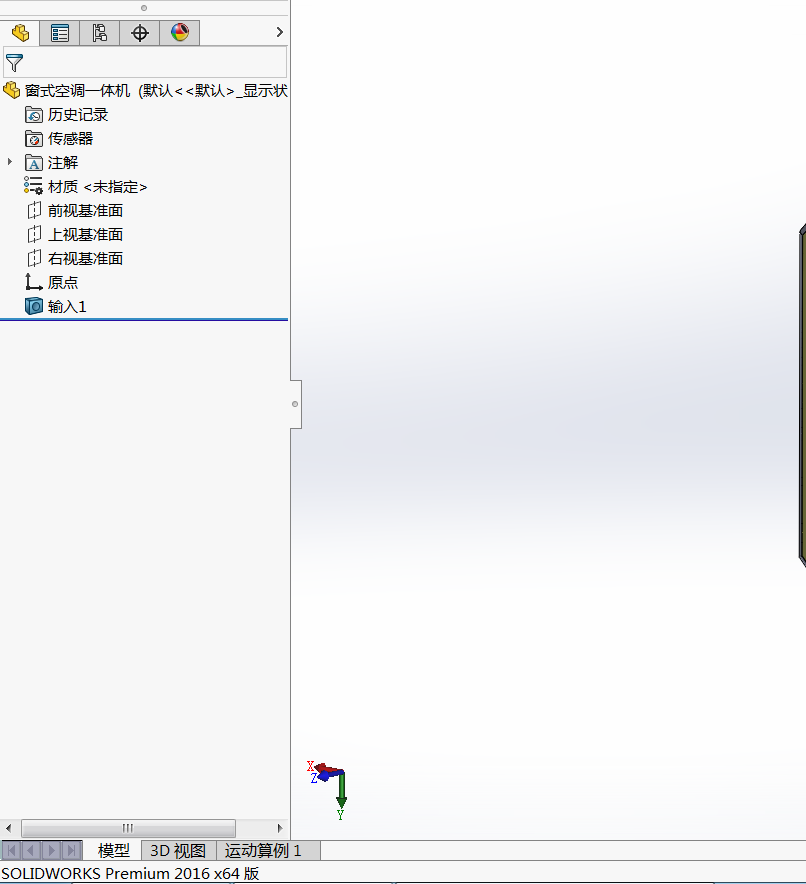Click the top split handle dot of the tree panel

point(144,8)
